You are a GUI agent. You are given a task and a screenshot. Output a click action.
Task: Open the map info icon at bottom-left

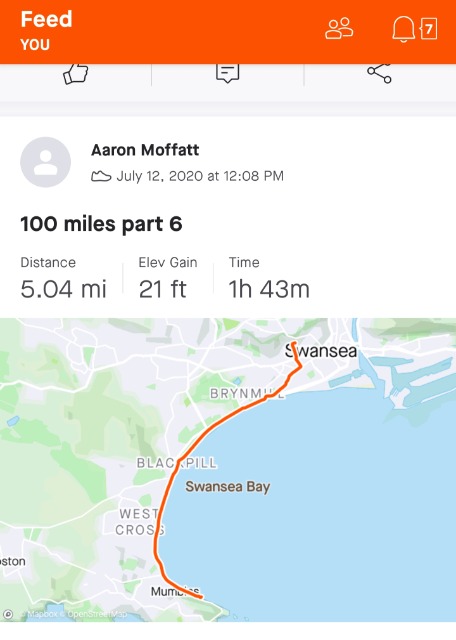[x=7, y=614]
